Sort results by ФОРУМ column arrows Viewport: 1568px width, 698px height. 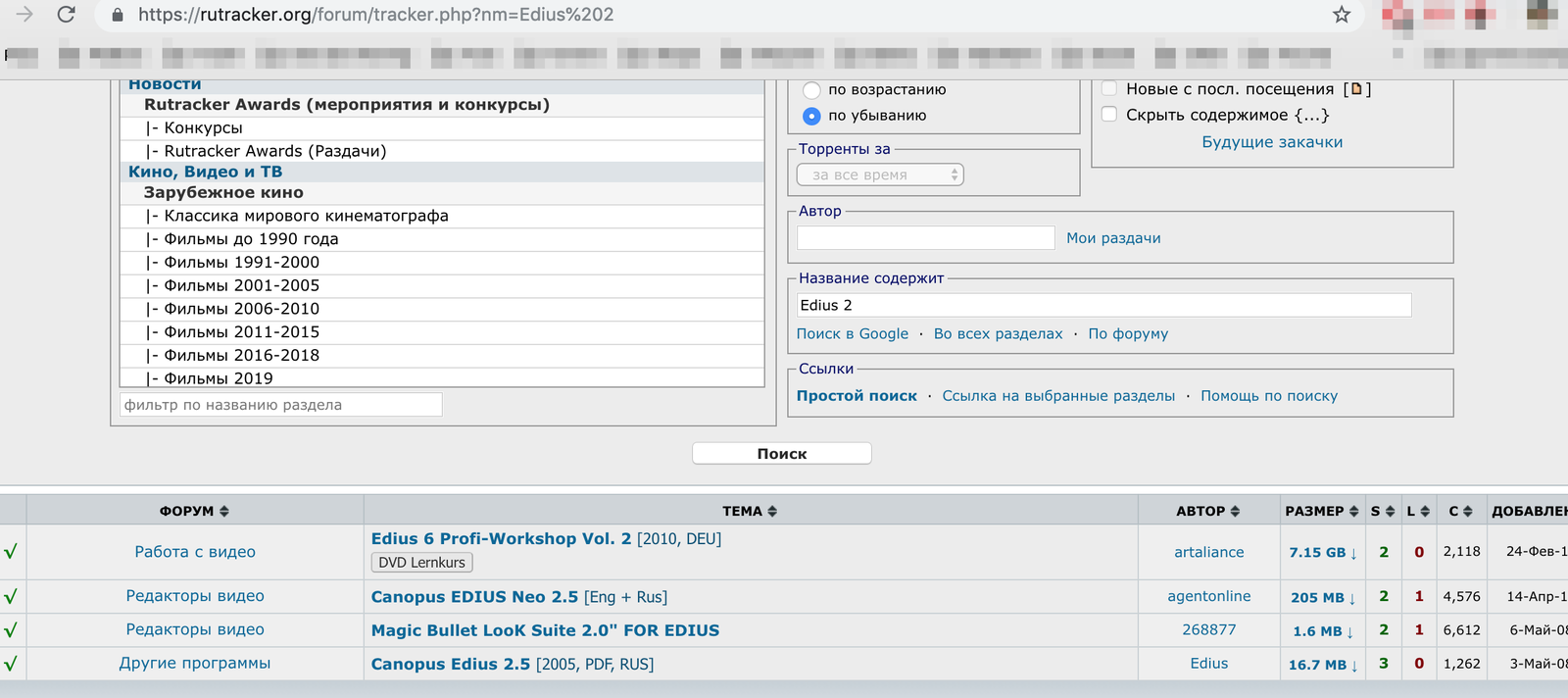tap(223, 512)
